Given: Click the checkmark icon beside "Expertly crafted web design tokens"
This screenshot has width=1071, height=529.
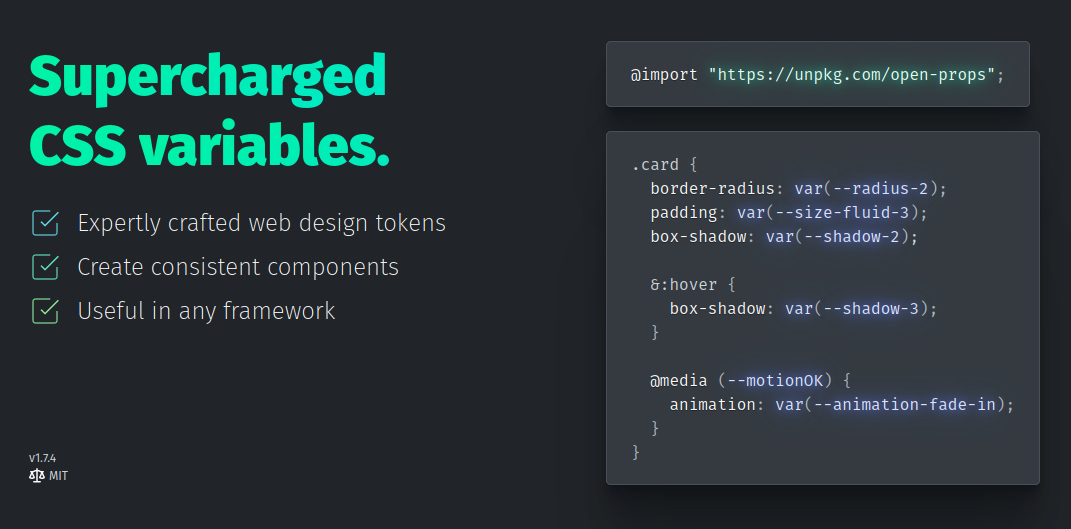Looking at the screenshot, I should coord(45,223).
